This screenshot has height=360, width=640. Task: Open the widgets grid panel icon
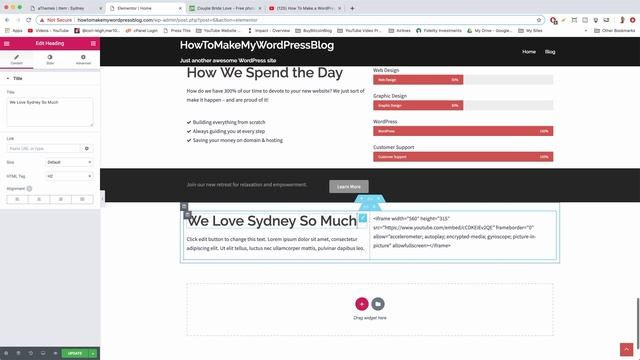pos(93,43)
